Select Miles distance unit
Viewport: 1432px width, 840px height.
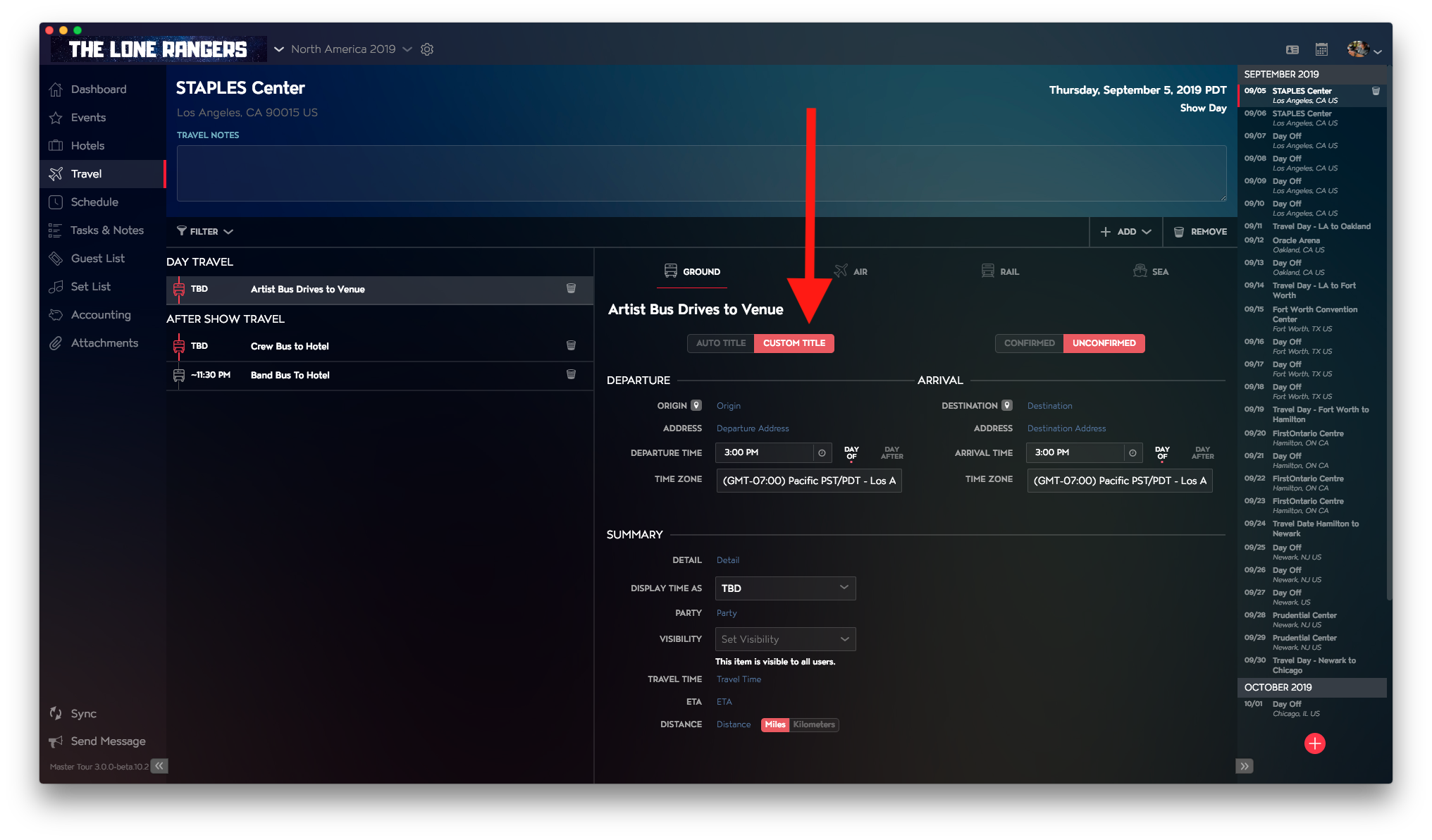[775, 724]
